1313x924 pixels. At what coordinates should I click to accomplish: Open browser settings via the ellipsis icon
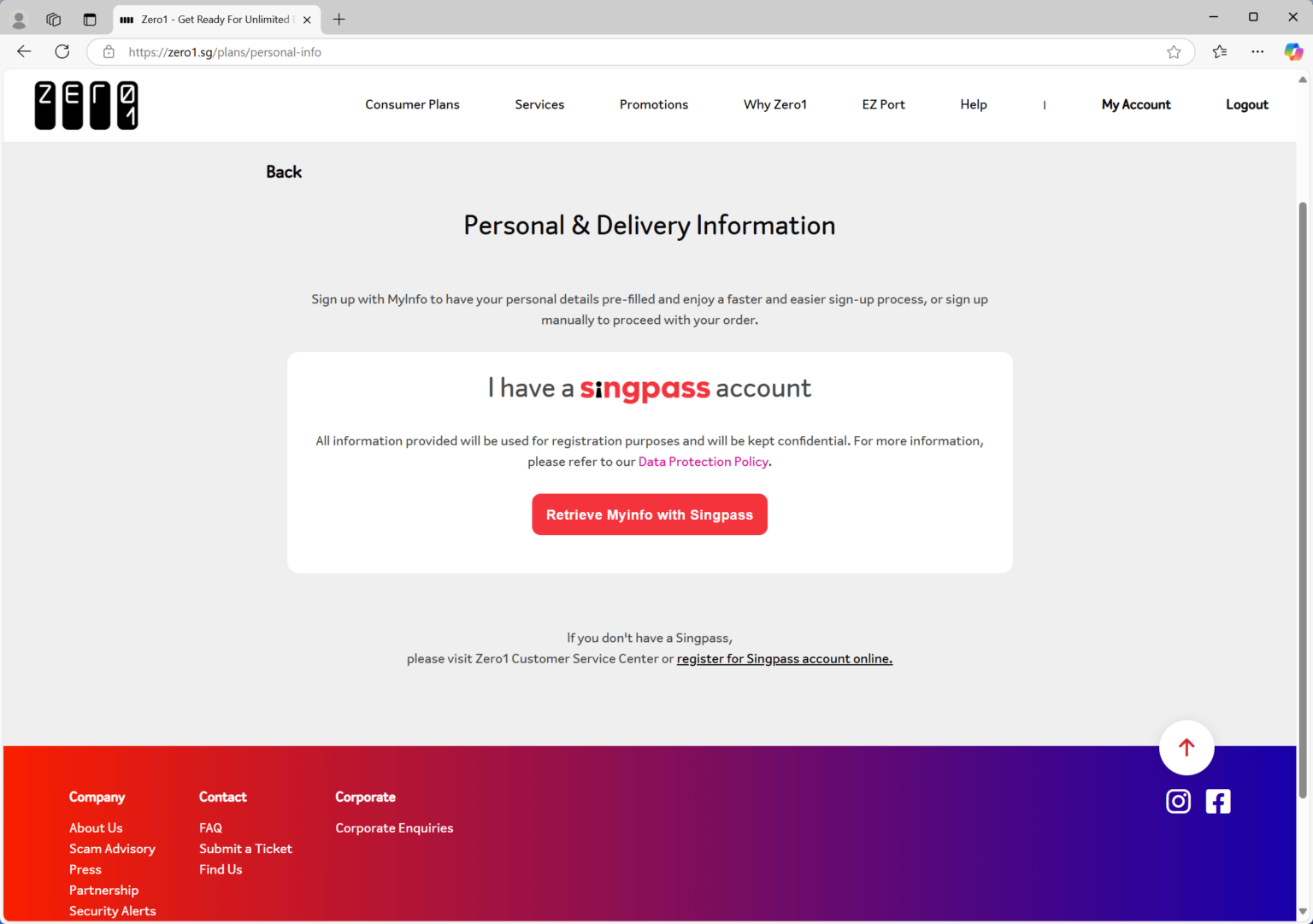[x=1257, y=51]
